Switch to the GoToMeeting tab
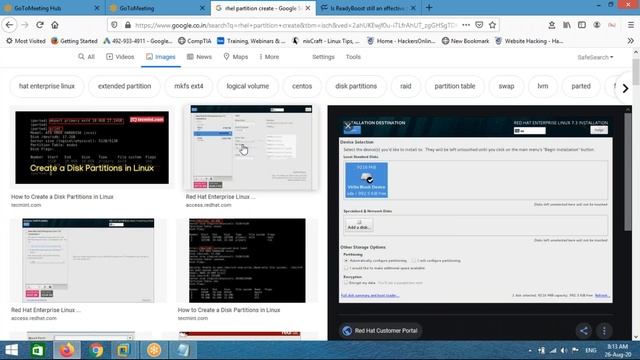The width and height of the screenshot is (640, 360). 157,8
